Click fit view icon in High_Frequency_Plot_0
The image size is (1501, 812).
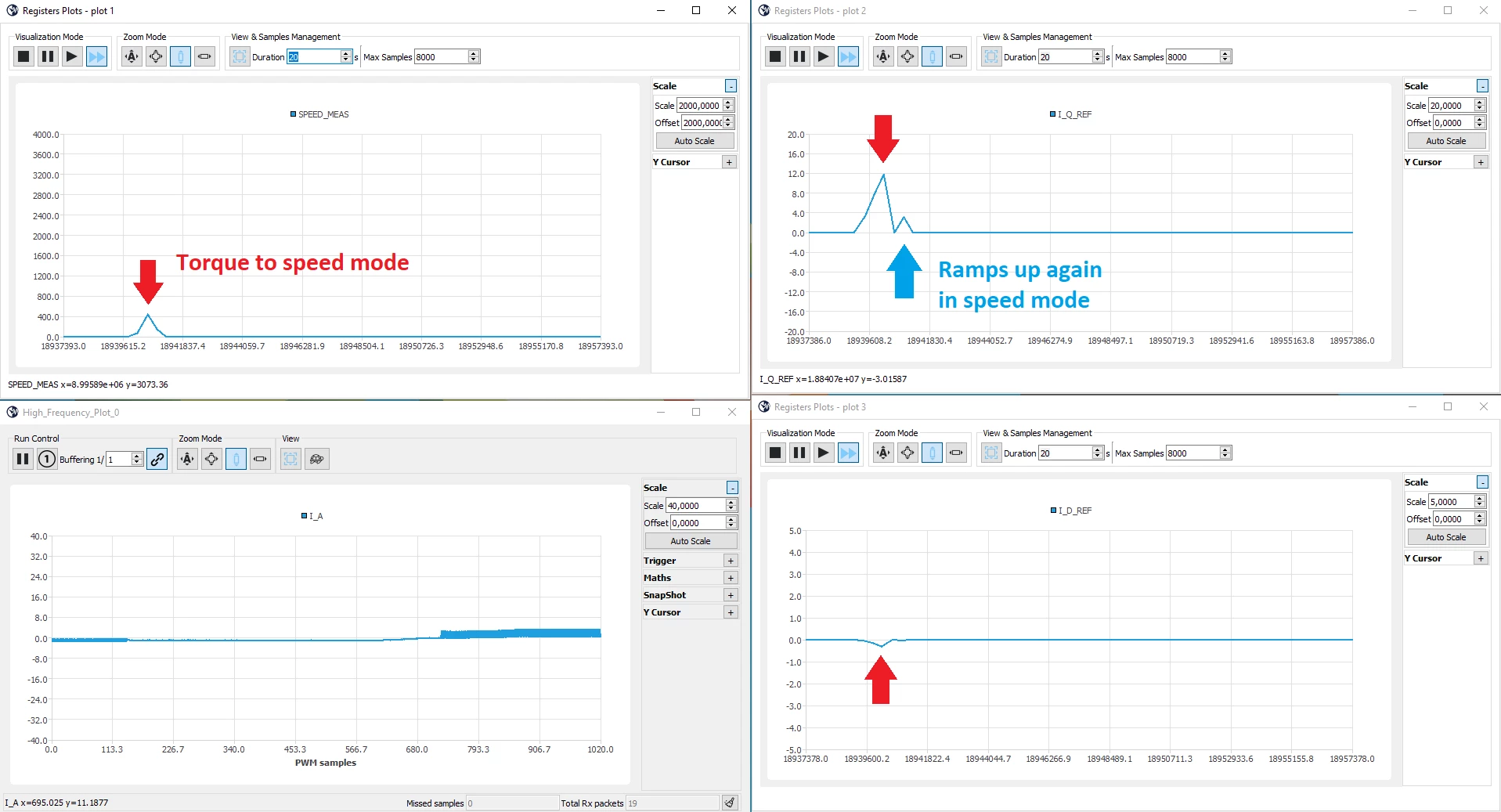(x=290, y=459)
